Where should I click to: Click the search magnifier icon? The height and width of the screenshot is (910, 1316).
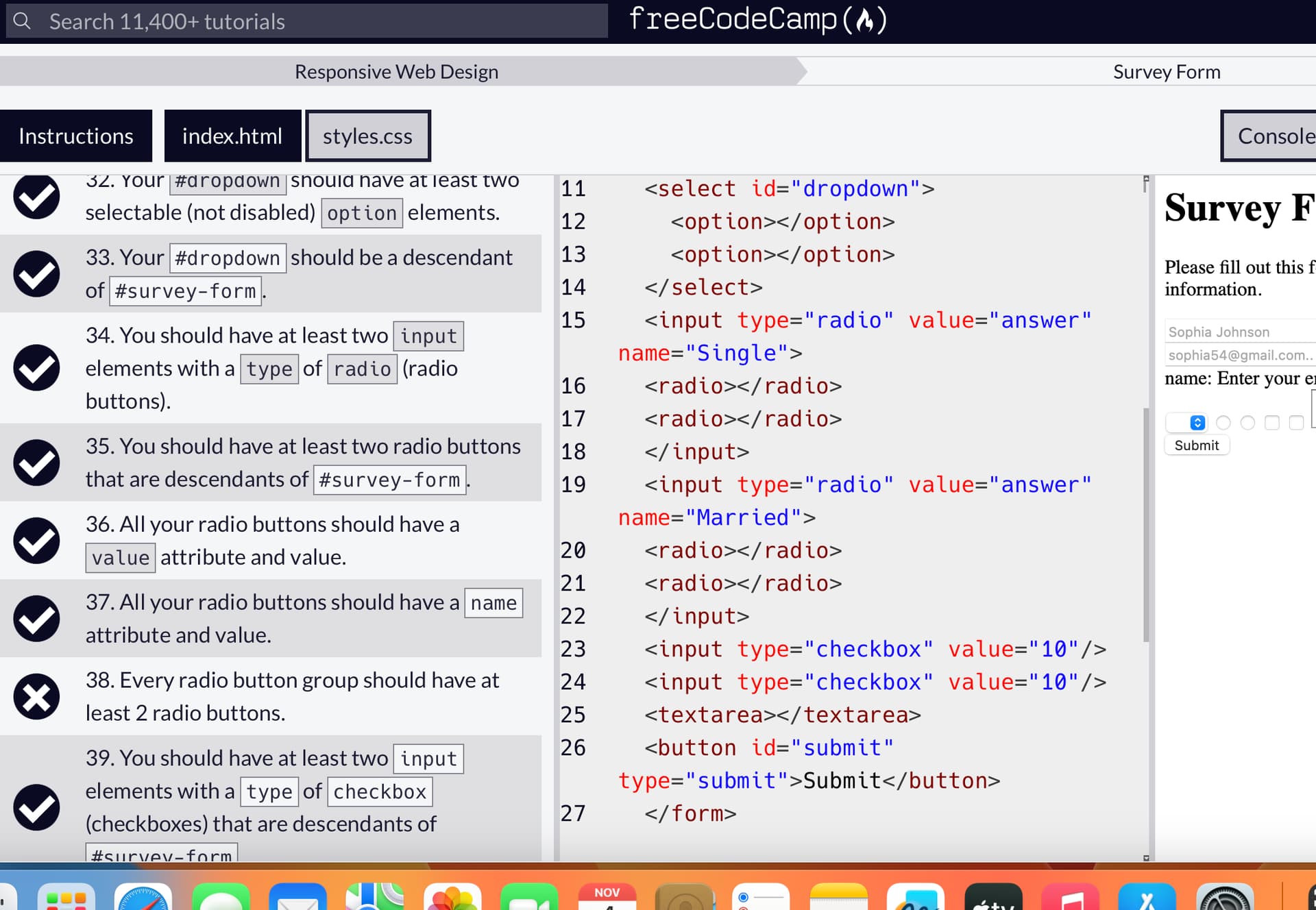tap(21, 21)
